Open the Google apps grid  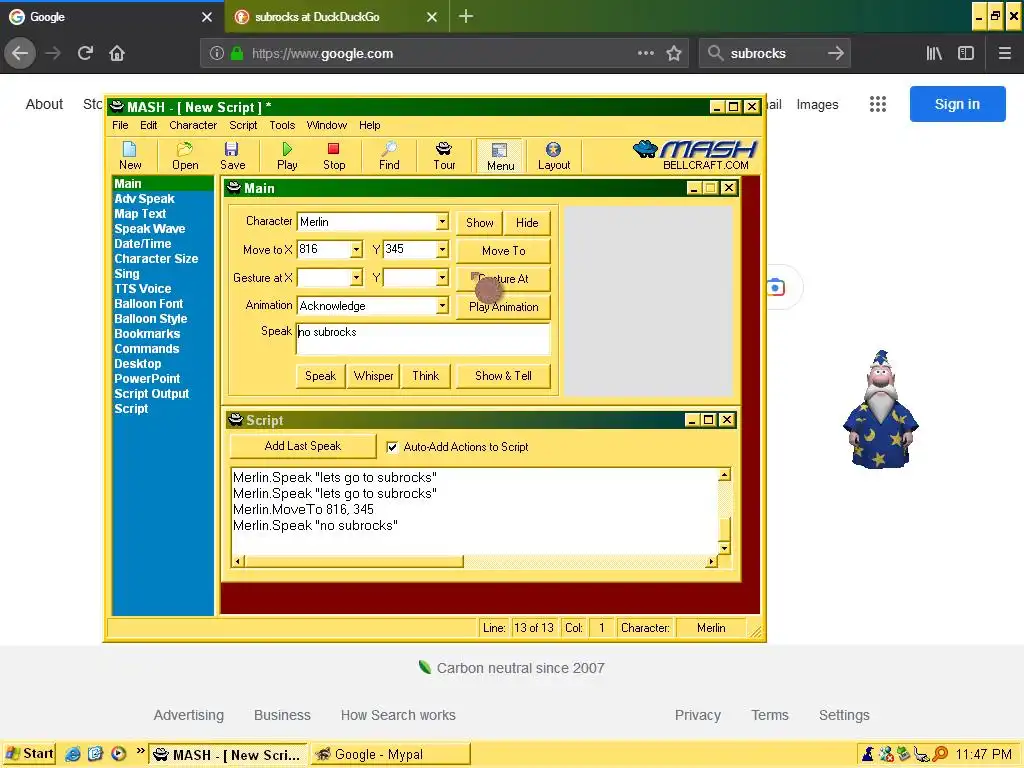tap(878, 104)
